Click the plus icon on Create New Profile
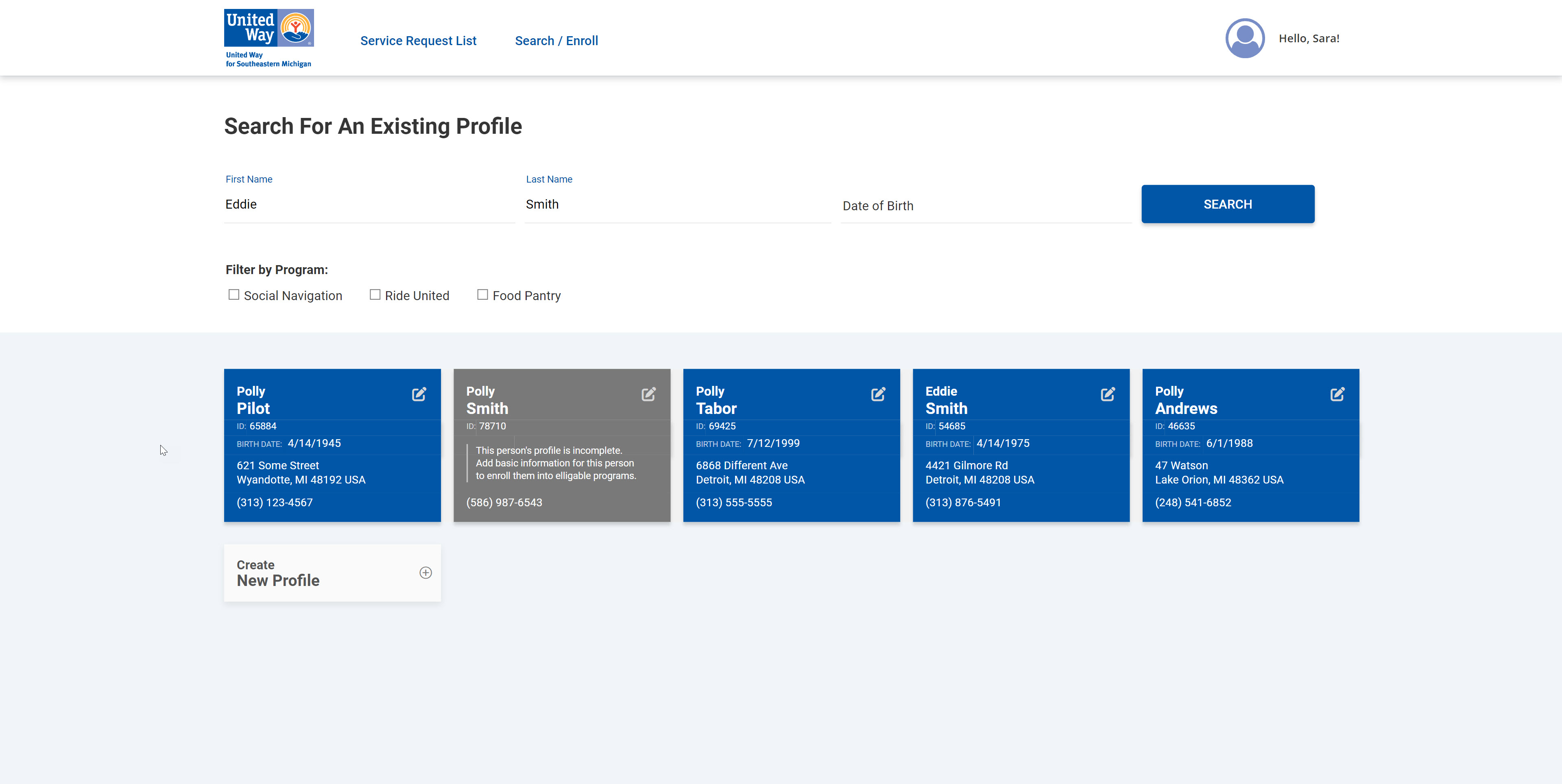The width and height of the screenshot is (1562, 784). coord(425,573)
